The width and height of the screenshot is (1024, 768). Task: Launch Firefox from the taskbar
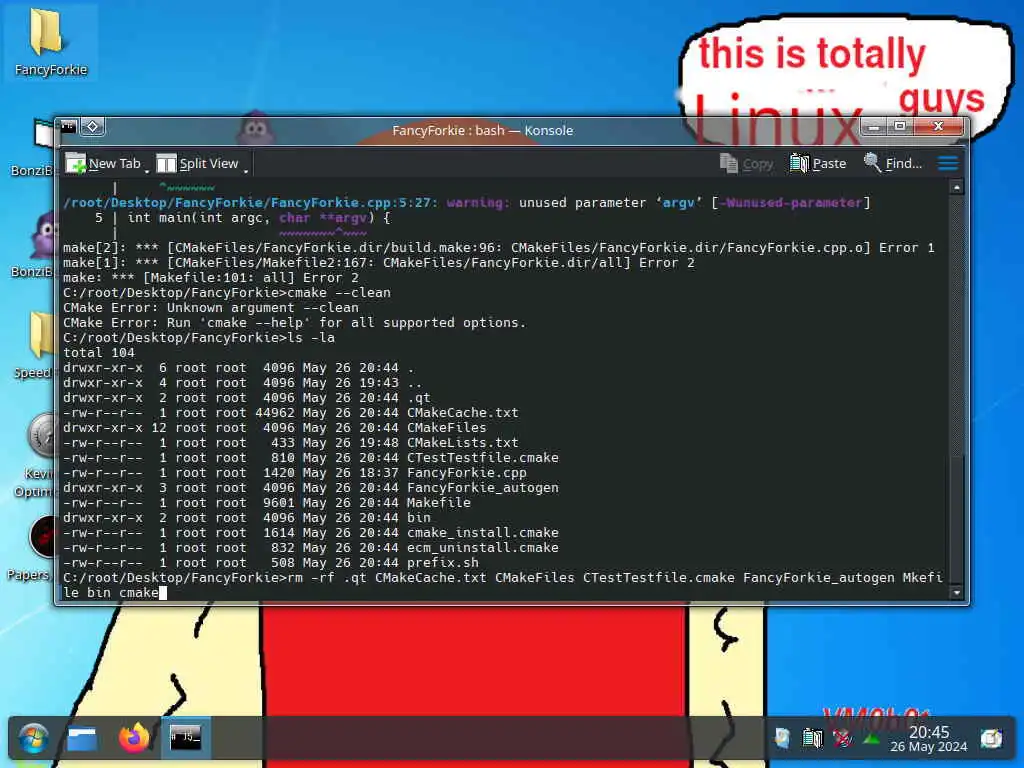(134, 738)
